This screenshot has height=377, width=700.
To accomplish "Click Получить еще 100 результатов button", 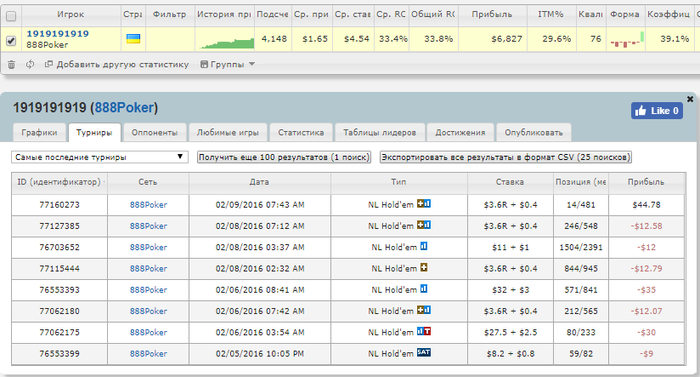I will [x=284, y=157].
